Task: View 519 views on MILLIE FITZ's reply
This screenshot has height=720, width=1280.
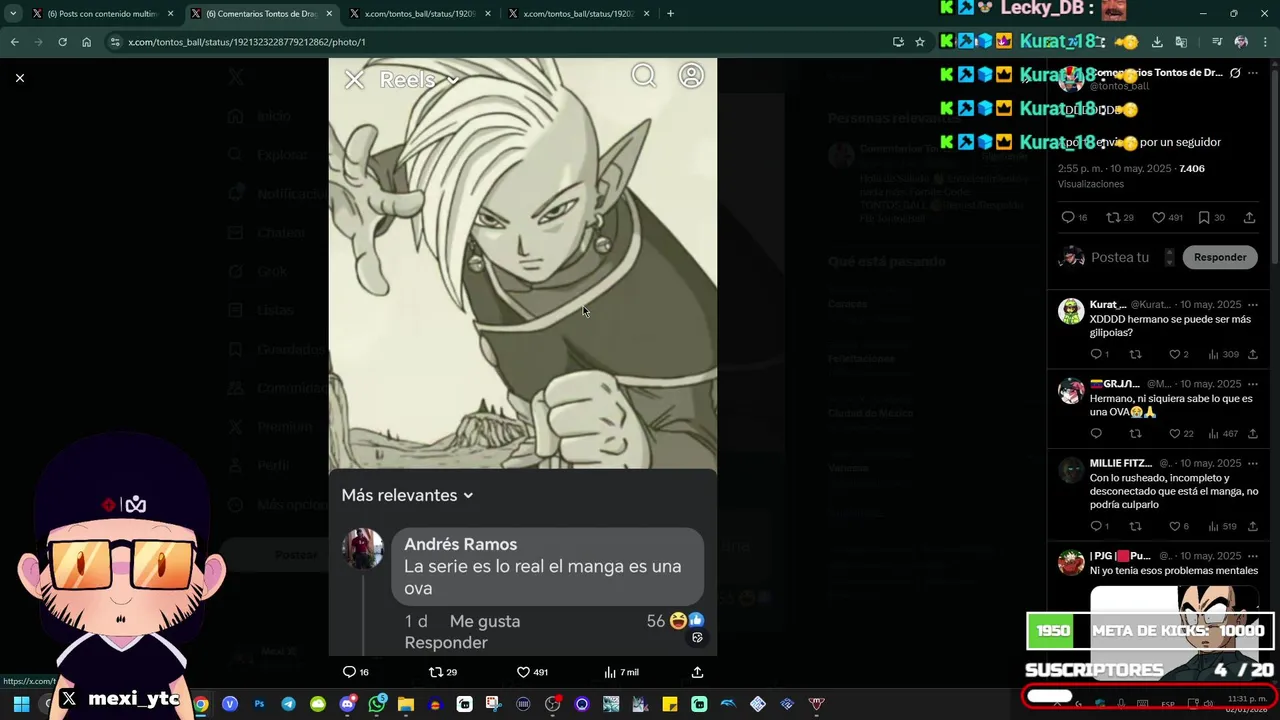Action: (x=1223, y=526)
